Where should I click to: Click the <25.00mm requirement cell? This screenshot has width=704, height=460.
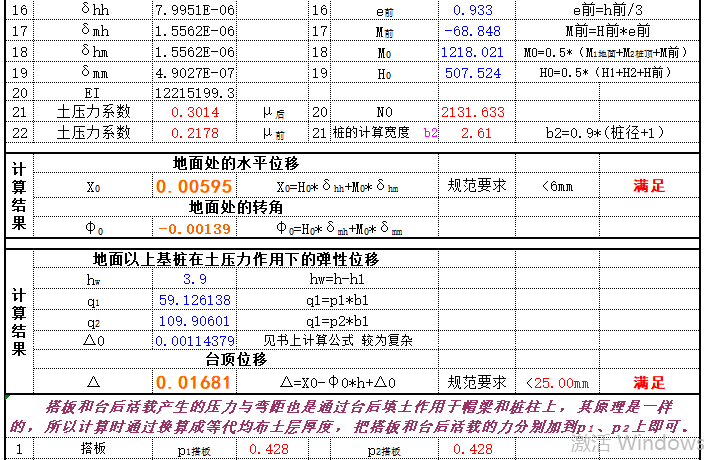coord(557,382)
